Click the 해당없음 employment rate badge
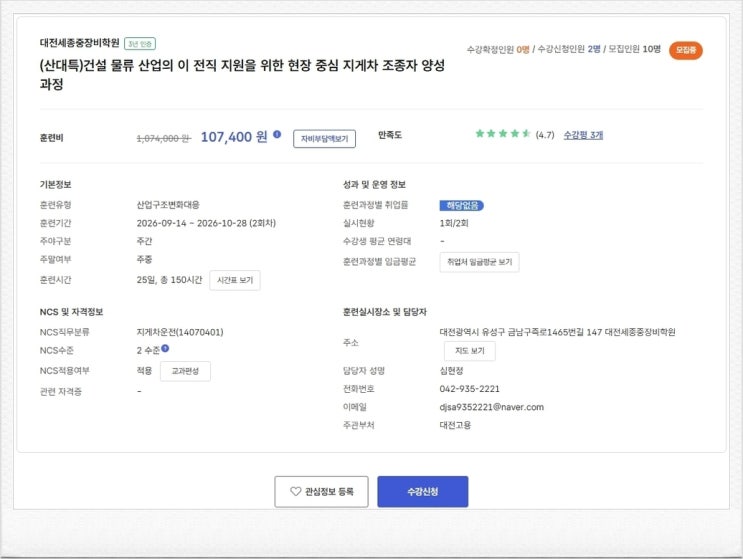This screenshot has height=559, width=743. [462, 206]
